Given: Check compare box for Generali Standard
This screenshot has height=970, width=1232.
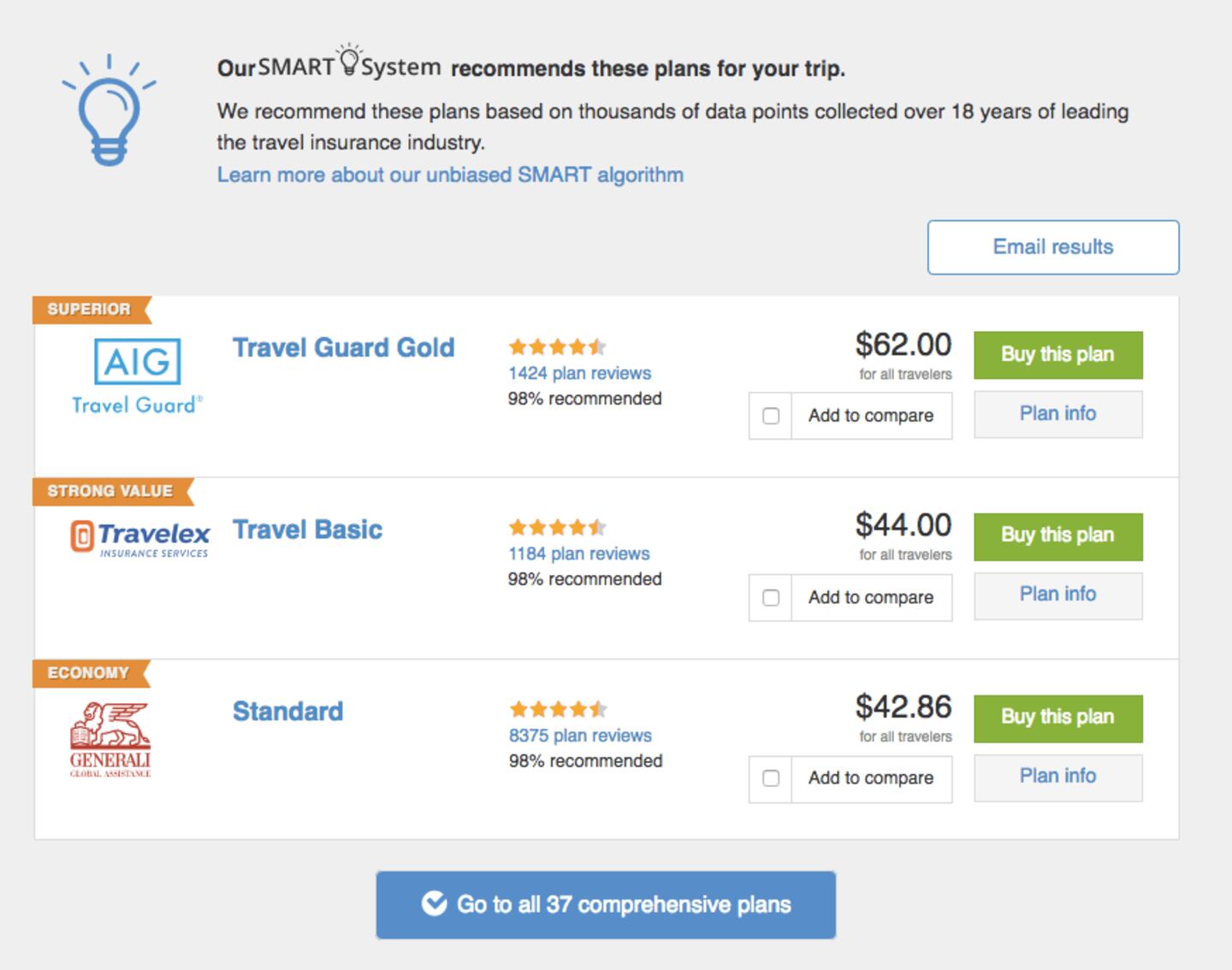Looking at the screenshot, I should click(771, 778).
